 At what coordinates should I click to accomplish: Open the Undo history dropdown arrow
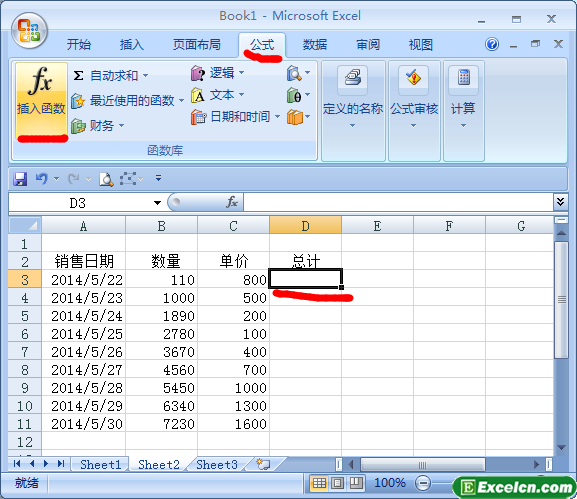pyautogui.click(x=56, y=179)
